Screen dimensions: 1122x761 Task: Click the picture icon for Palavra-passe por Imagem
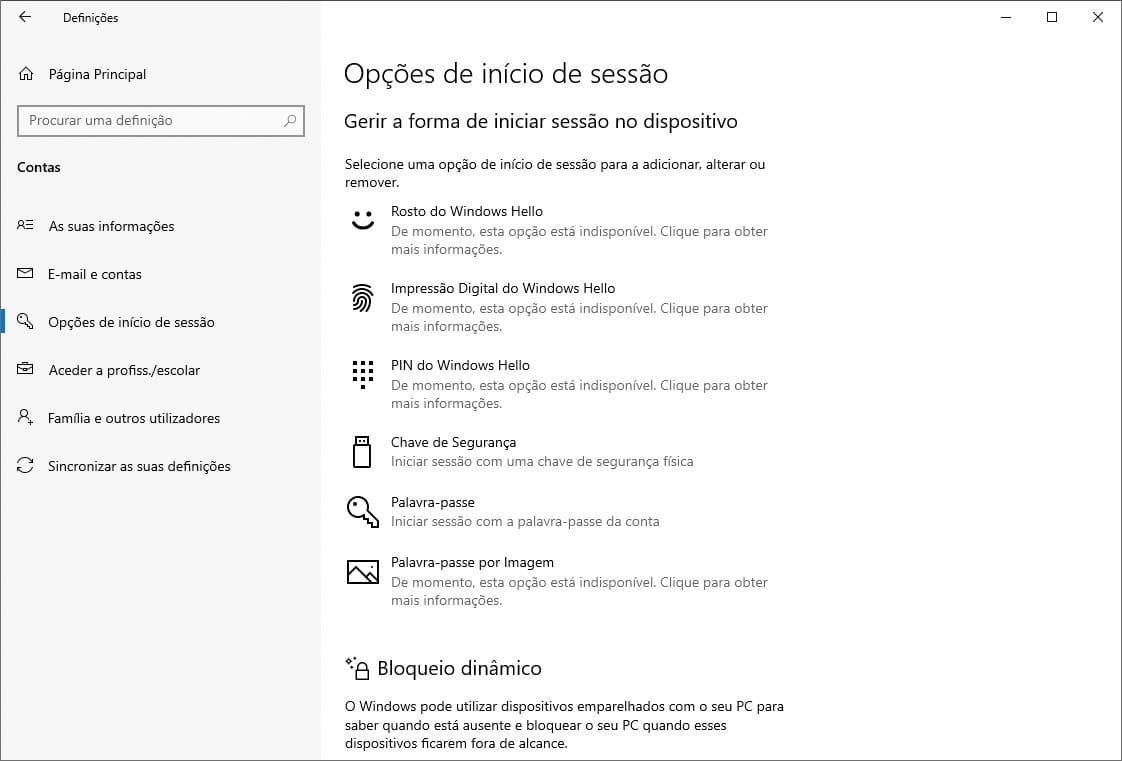pyautogui.click(x=363, y=572)
